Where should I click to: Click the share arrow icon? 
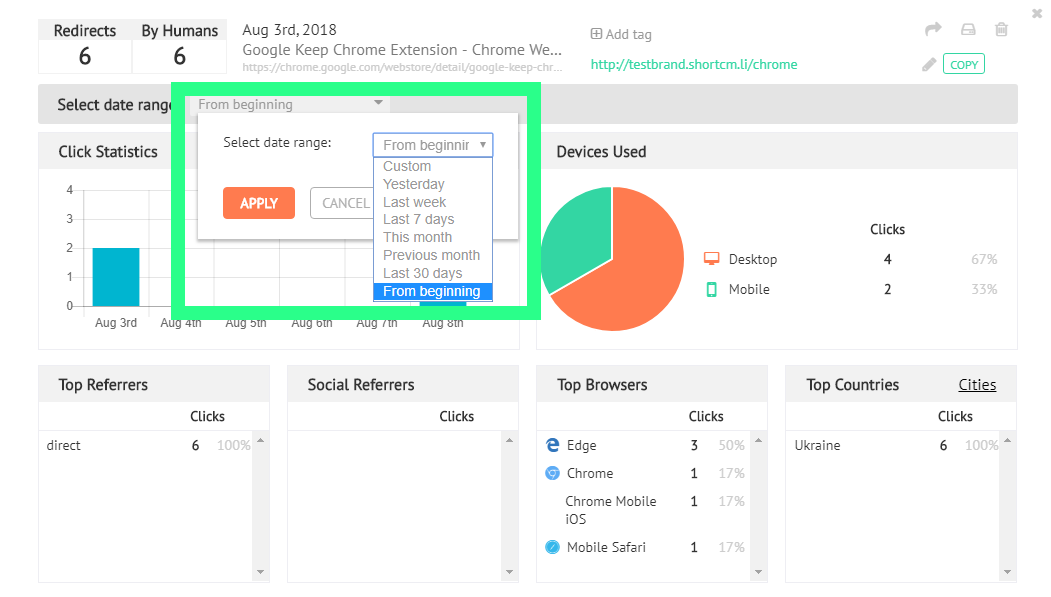tap(933, 29)
